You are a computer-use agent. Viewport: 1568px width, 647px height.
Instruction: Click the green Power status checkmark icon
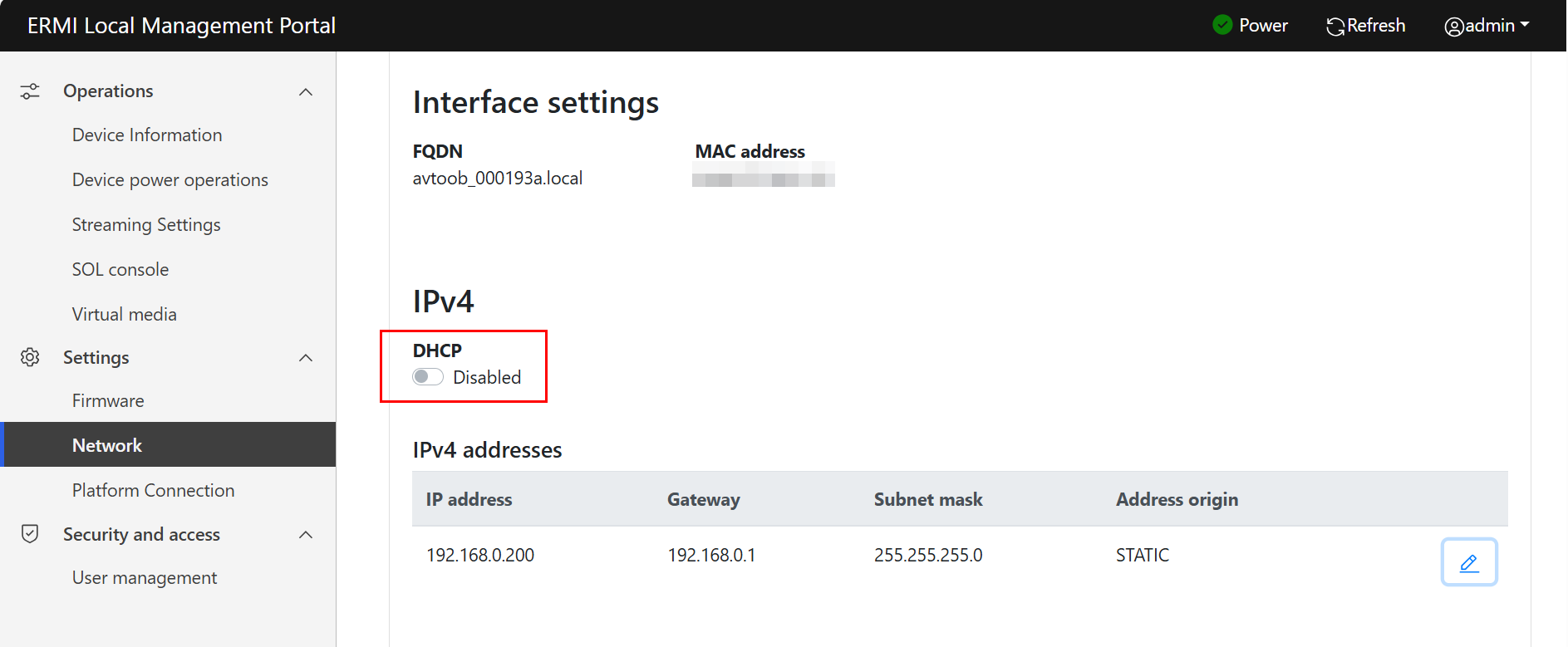coord(1222,25)
